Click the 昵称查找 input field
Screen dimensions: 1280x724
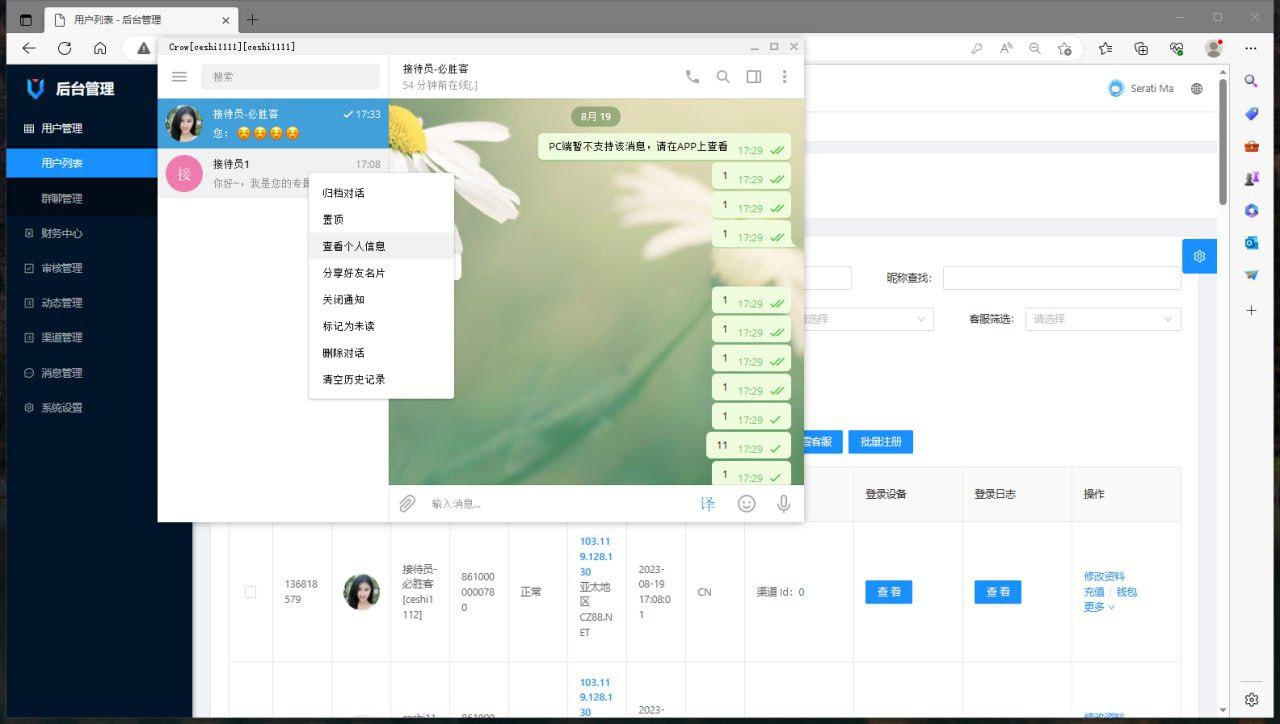1061,278
